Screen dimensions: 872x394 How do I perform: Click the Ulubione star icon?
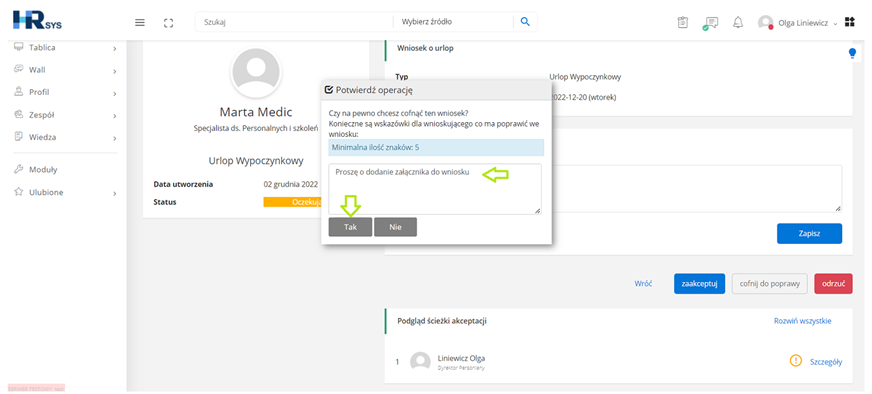click(18, 192)
